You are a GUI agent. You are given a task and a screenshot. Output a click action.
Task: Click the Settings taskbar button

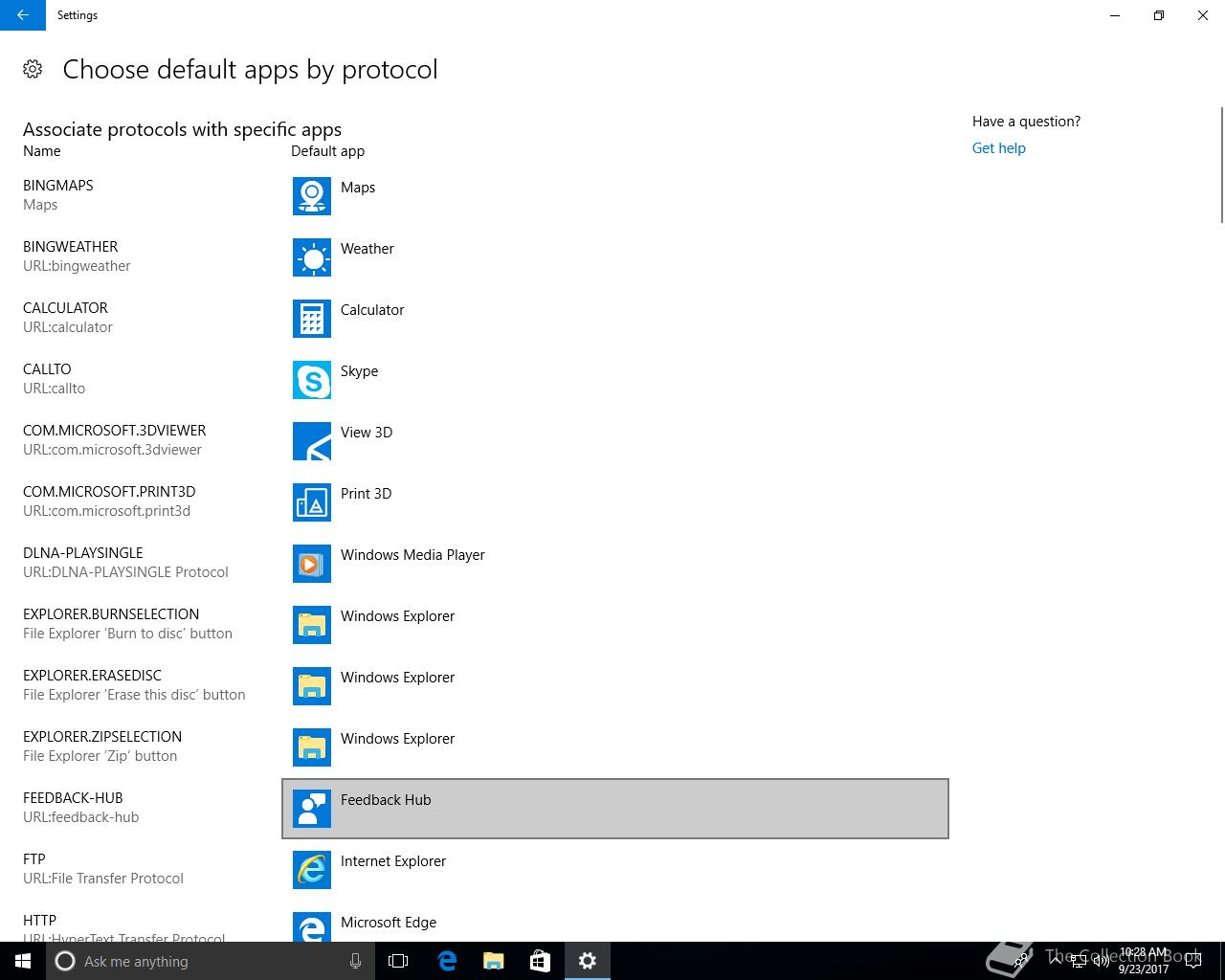pyautogui.click(x=588, y=961)
